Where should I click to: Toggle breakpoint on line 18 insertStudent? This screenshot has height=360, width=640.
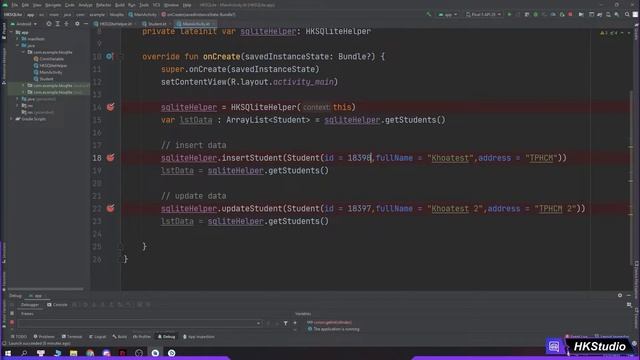pos(111,158)
